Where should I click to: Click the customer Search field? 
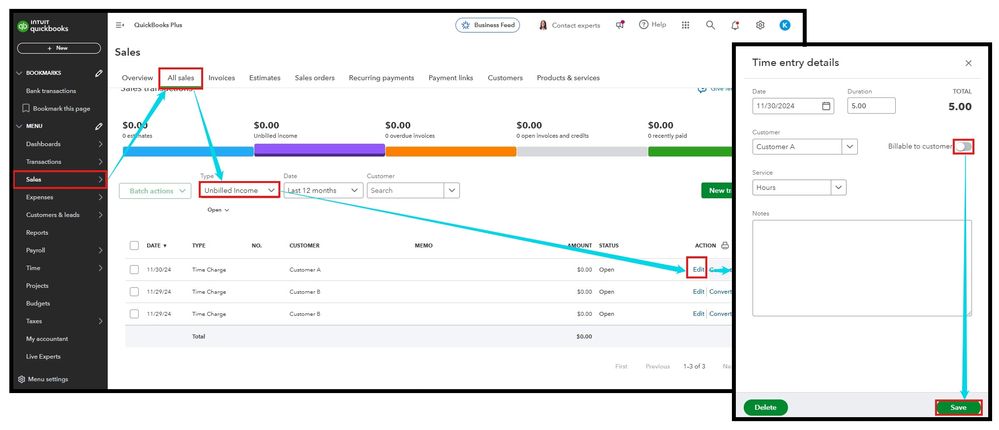coord(406,190)
